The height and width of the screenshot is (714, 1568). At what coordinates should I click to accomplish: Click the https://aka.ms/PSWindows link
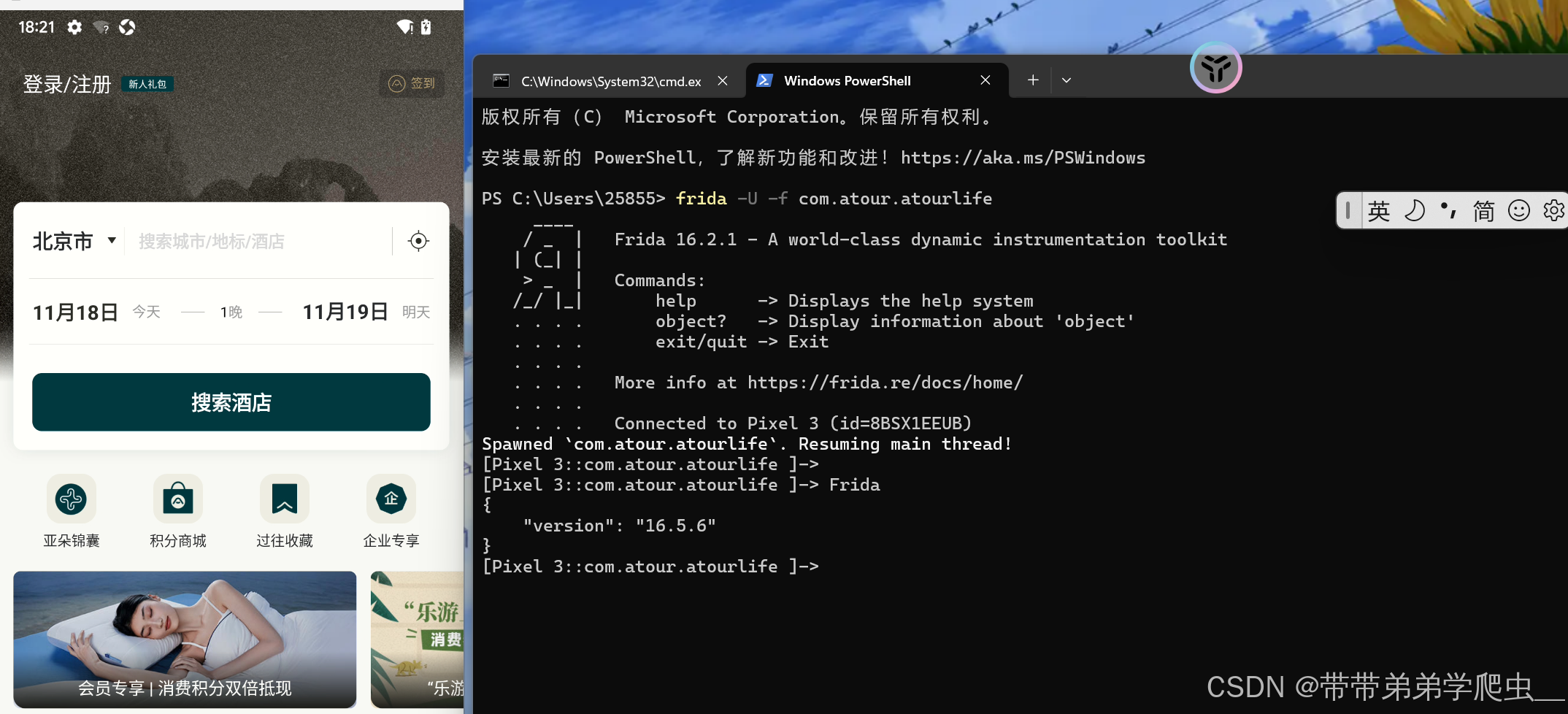(1023, 158)
